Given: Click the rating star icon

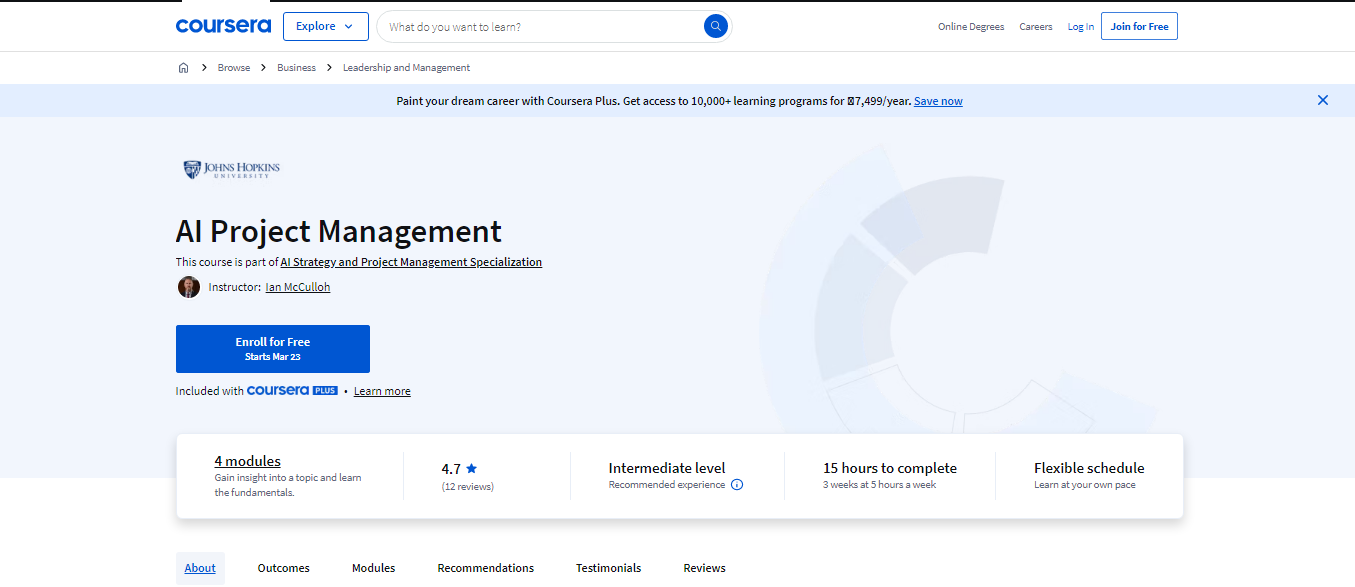Looking at the screenshot, I should point(471,468).
